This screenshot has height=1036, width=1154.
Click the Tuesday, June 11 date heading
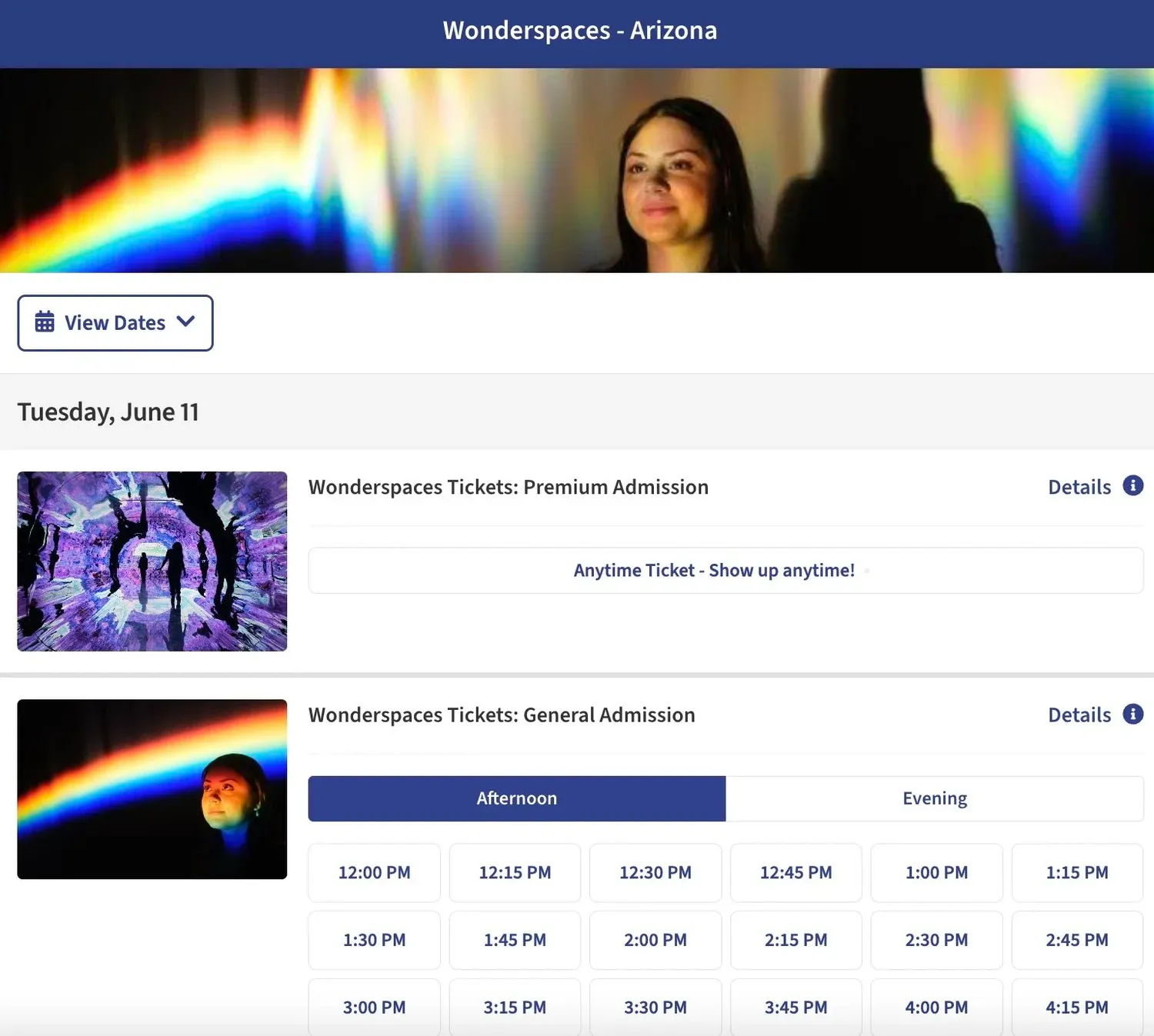point(108,412)
